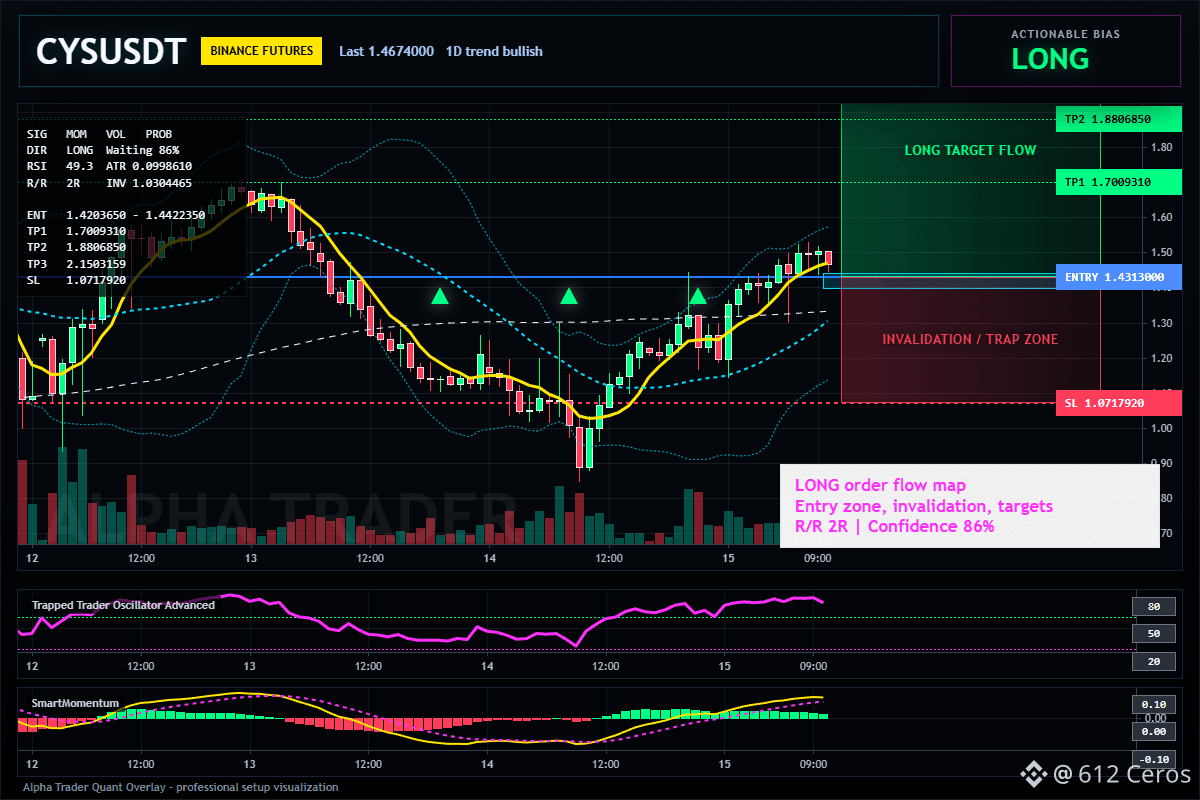This screenshot has width=1200, height=800.
Task: Click the 1D trend bullish label
Action: [x=494, y=51]
